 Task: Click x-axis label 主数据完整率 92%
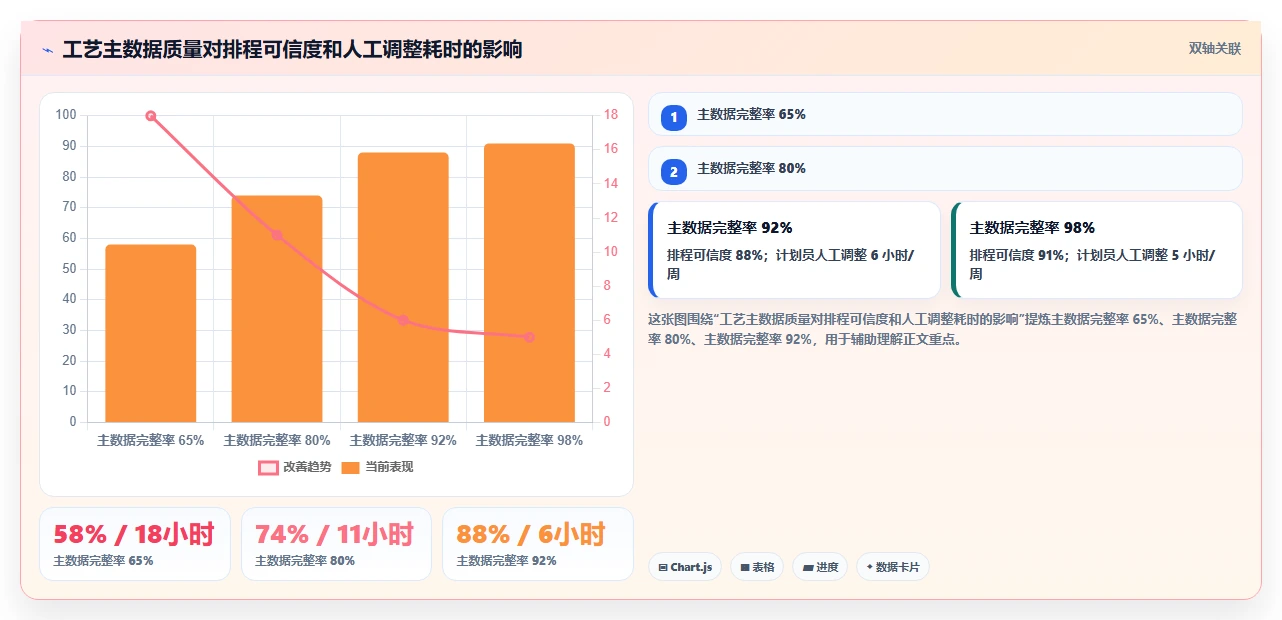(x=403, y=440)
